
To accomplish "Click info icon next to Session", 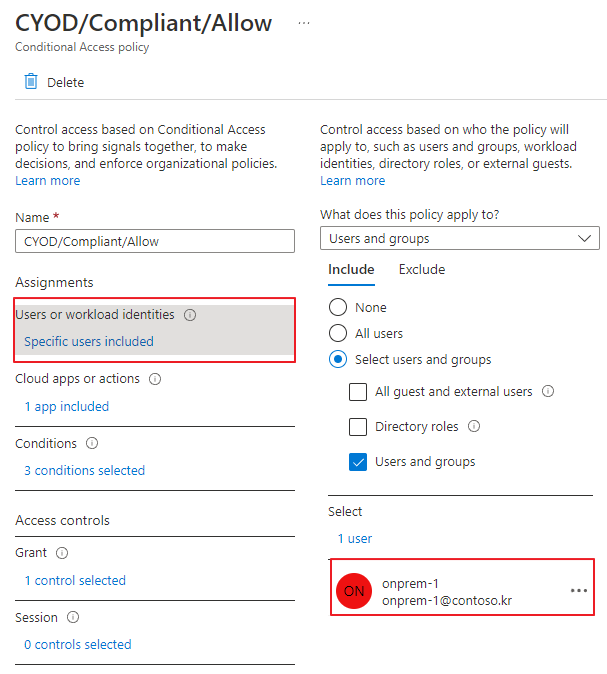I will click(x=73, y=617).
